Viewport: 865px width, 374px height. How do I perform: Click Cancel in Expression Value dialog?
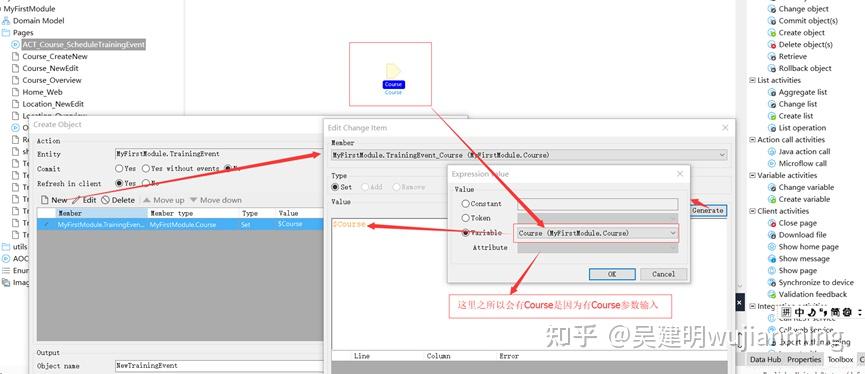tap(663, 274)
